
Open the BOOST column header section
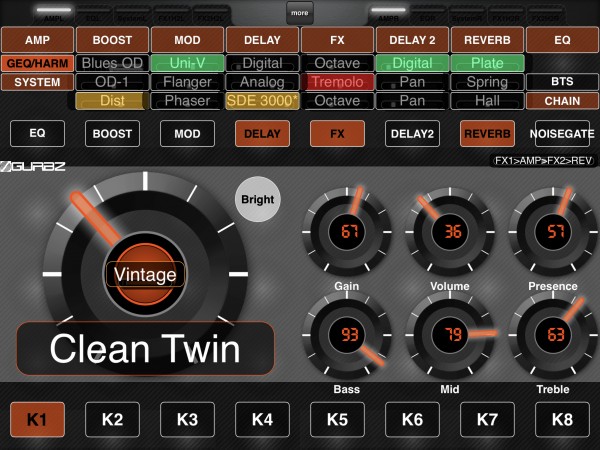[112, 40]
